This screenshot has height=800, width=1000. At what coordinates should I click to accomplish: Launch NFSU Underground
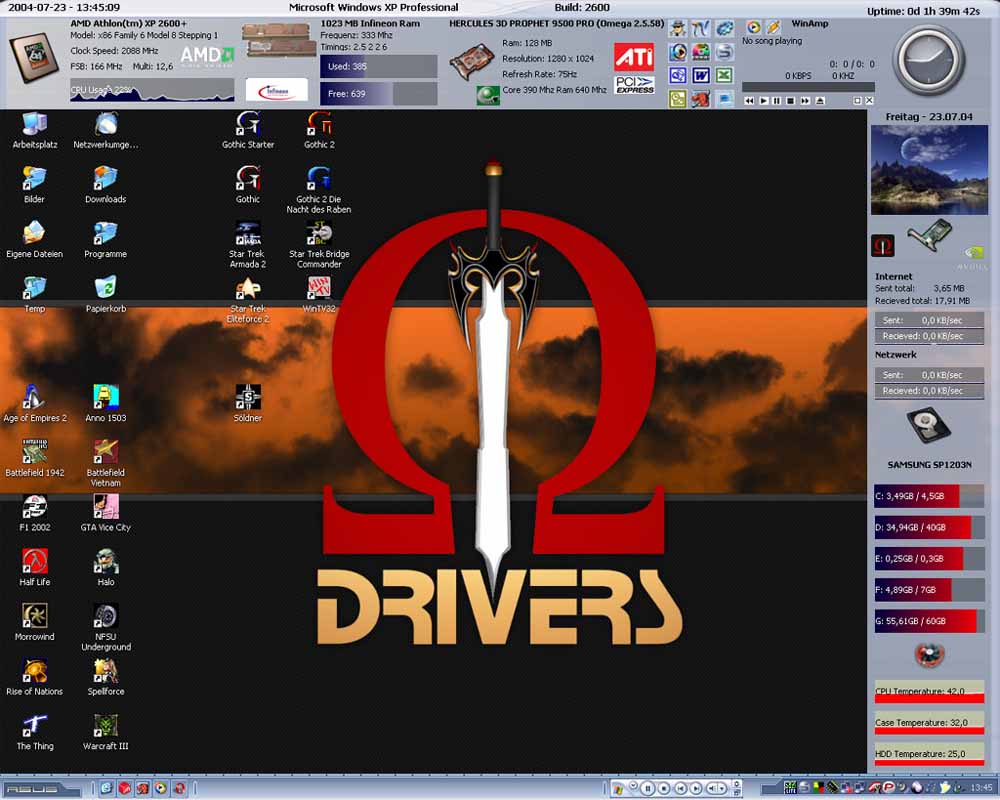tap(105, 627)
